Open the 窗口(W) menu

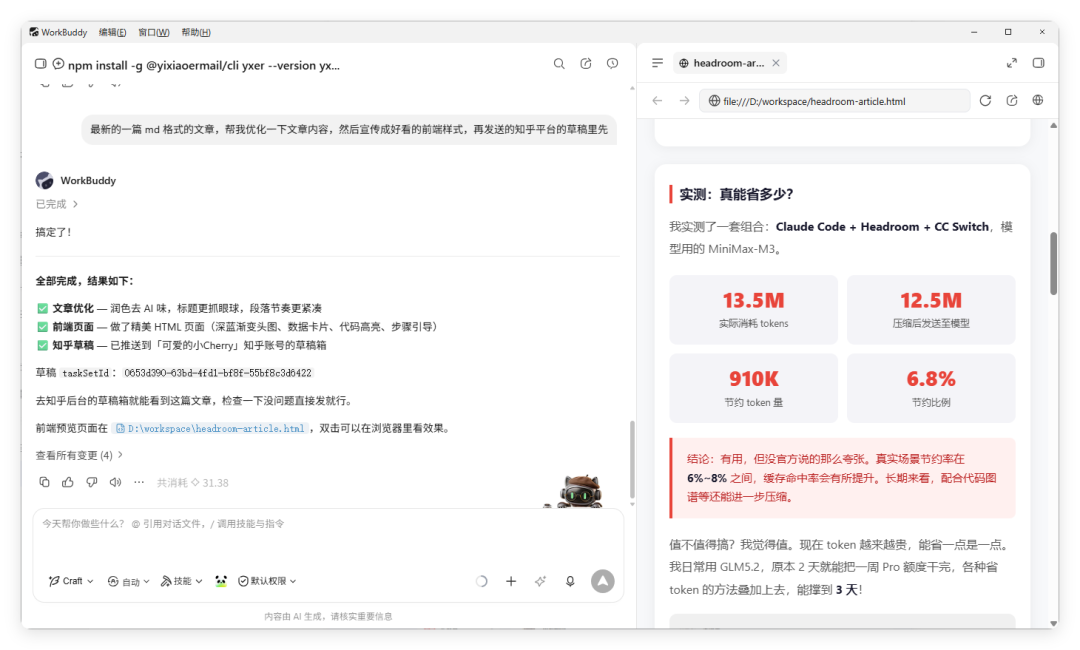(154, 32)
